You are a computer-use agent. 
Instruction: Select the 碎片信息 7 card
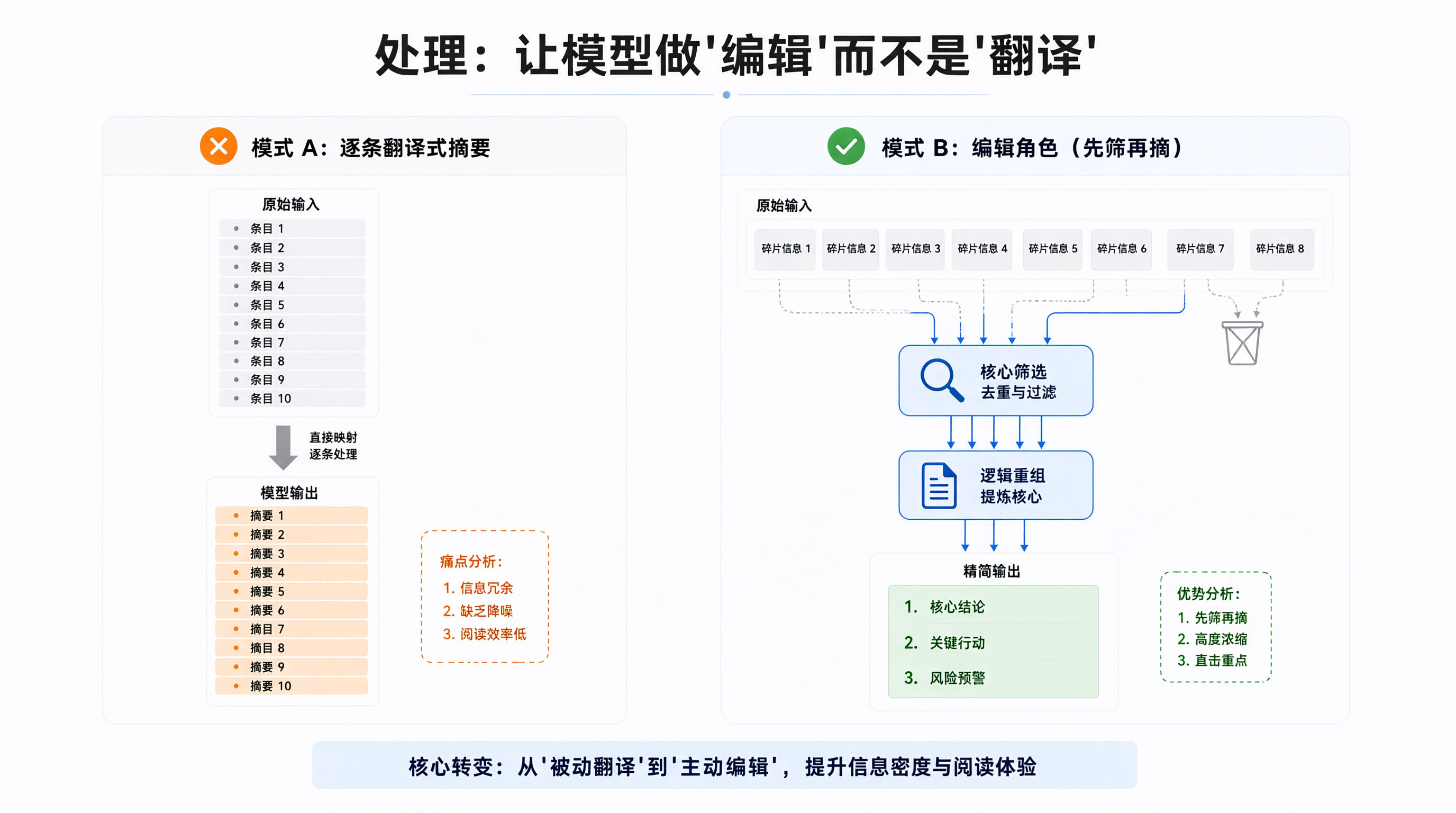1200,249
